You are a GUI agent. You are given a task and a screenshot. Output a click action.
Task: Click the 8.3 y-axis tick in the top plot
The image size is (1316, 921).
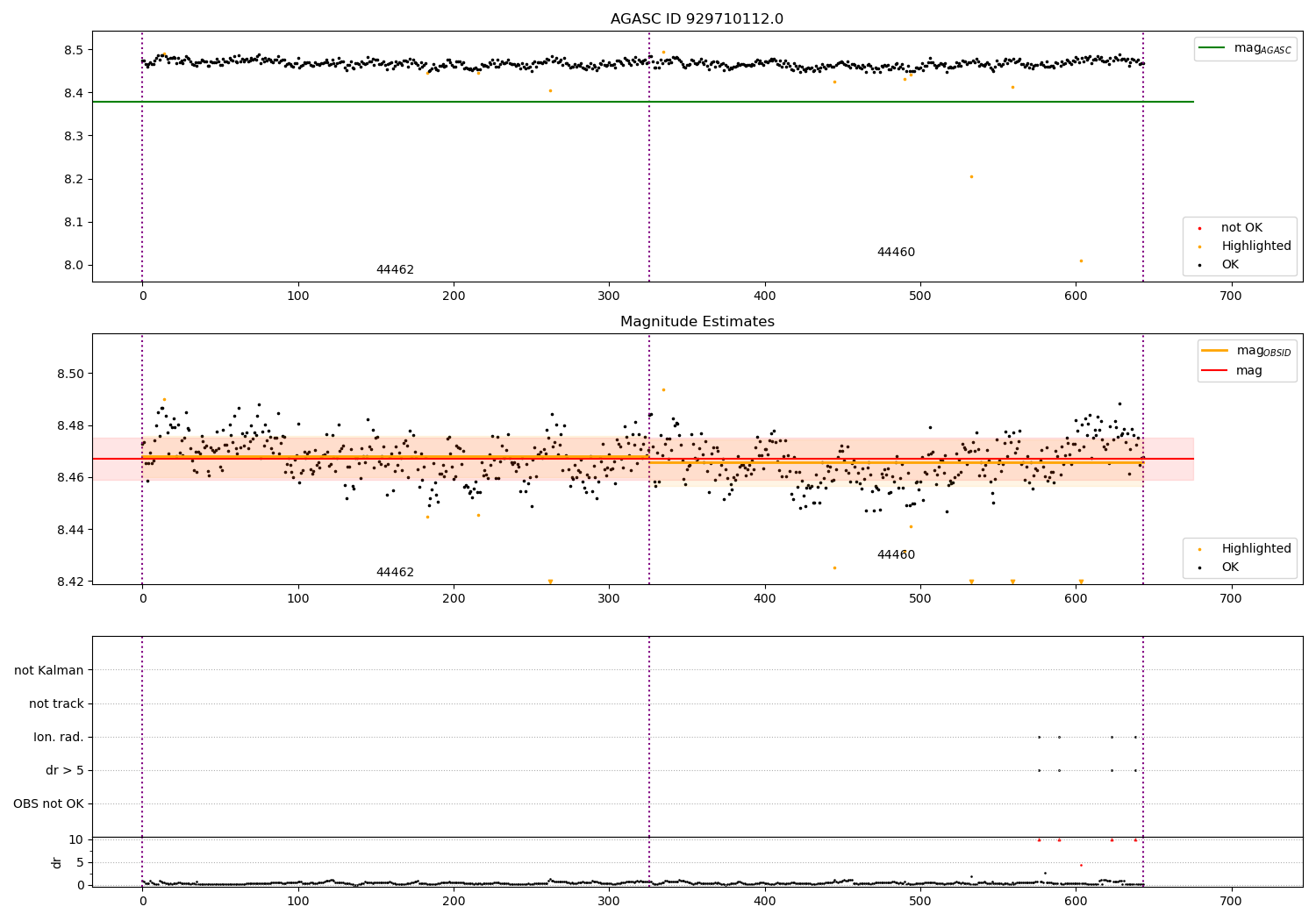[74, 136]
